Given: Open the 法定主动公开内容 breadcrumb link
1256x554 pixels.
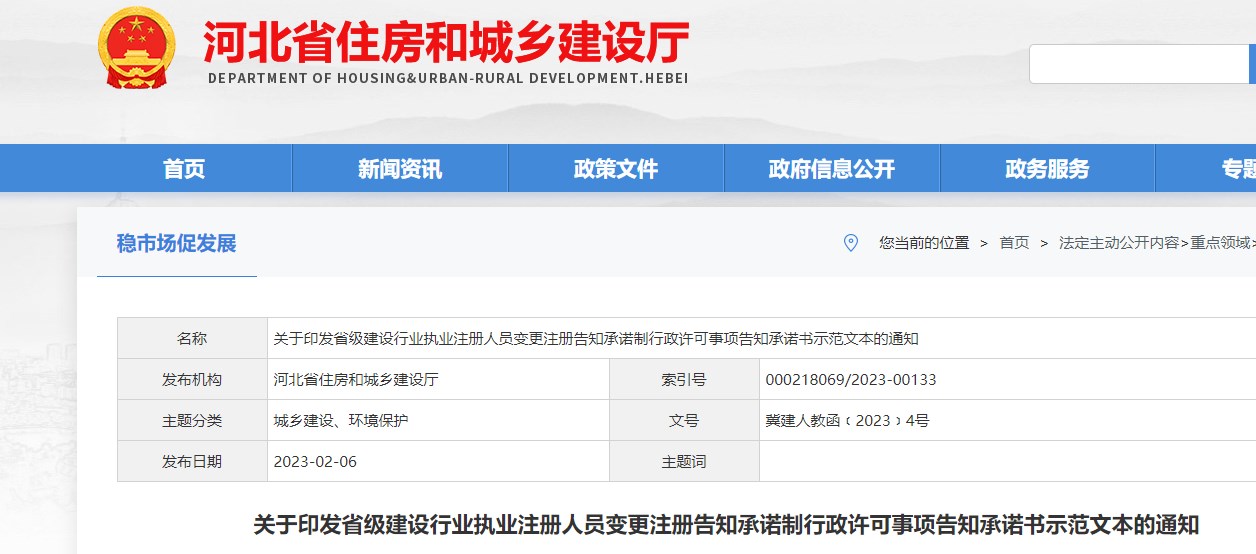Looking at the screenshot, I should point(1119,243).
